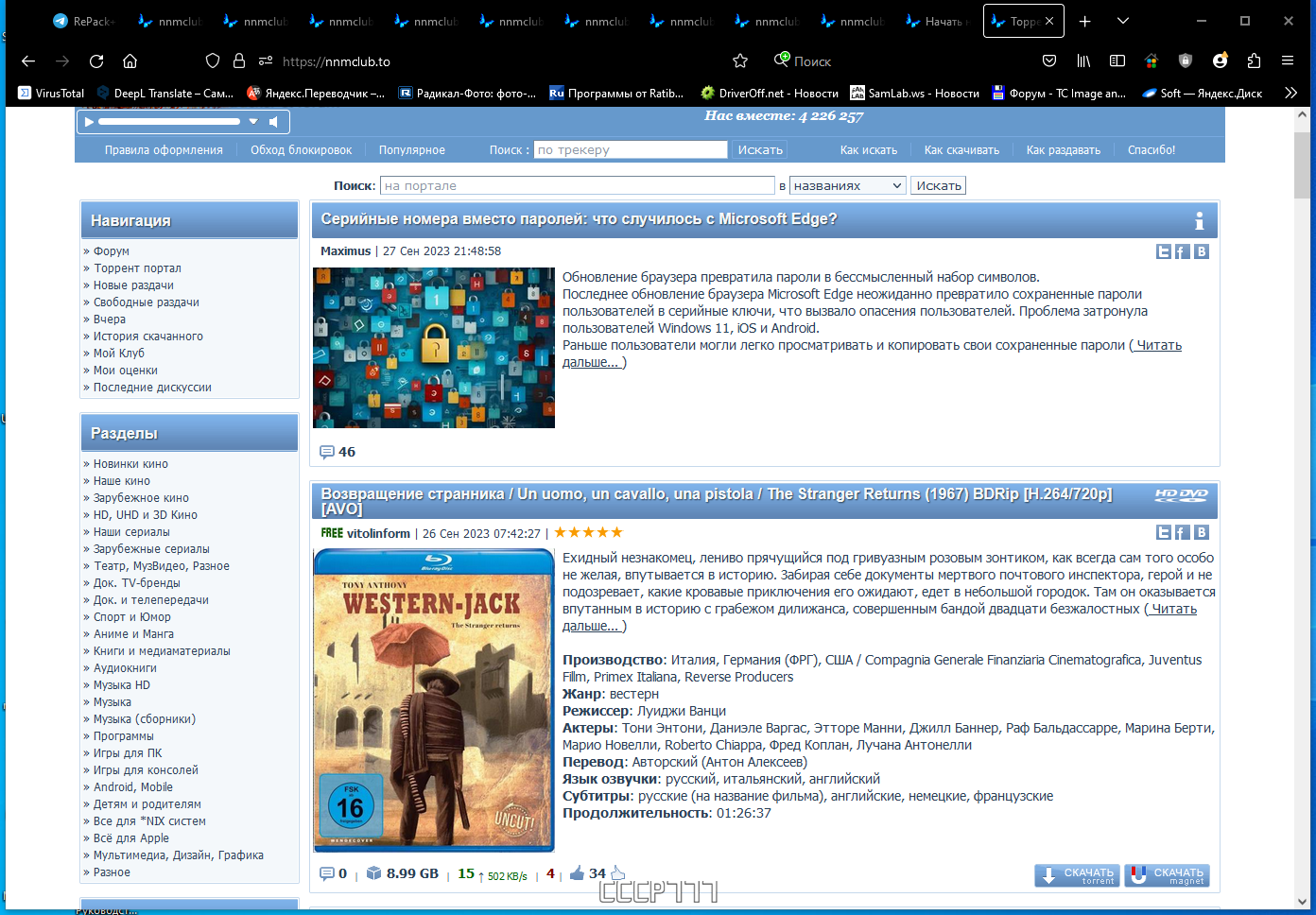Open the "Популярное" menu item

(410, 149)
